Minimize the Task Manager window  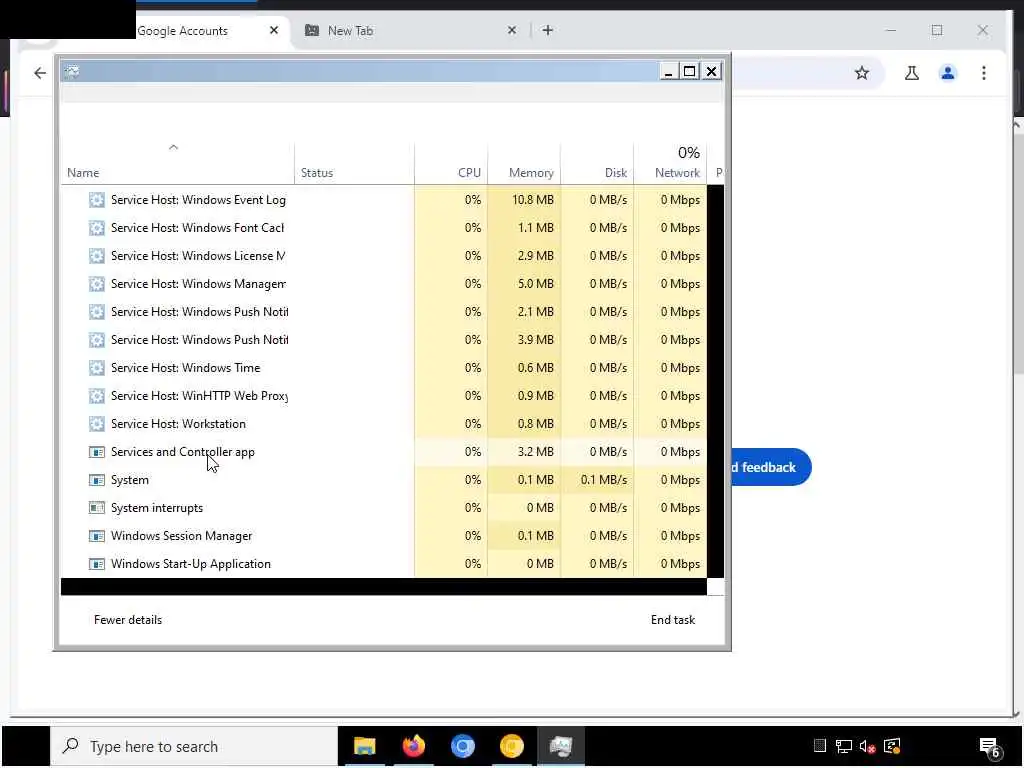click(x=667, y=71)
